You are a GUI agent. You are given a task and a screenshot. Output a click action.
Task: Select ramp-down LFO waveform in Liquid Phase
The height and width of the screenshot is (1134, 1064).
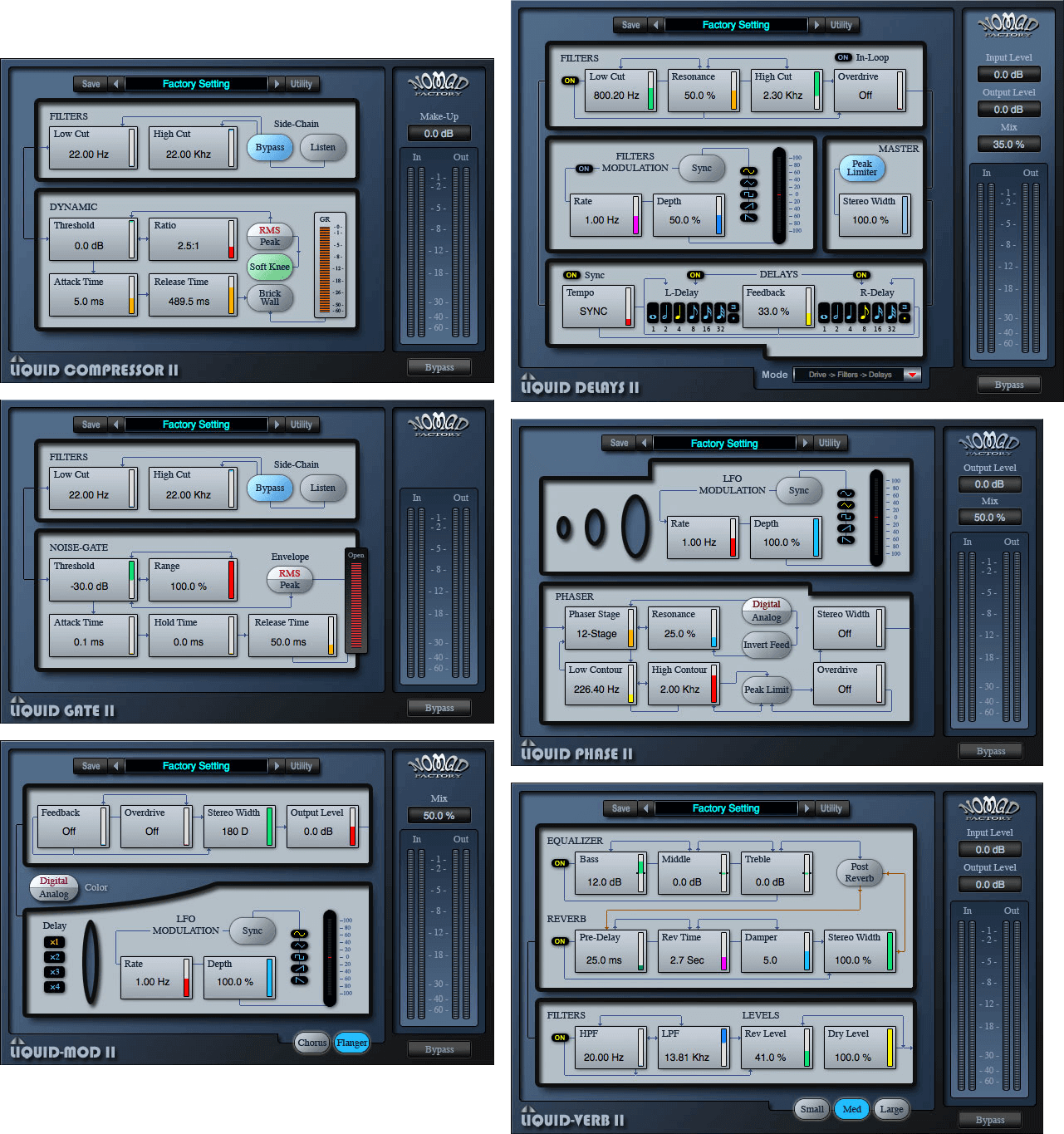pos(846,540)
